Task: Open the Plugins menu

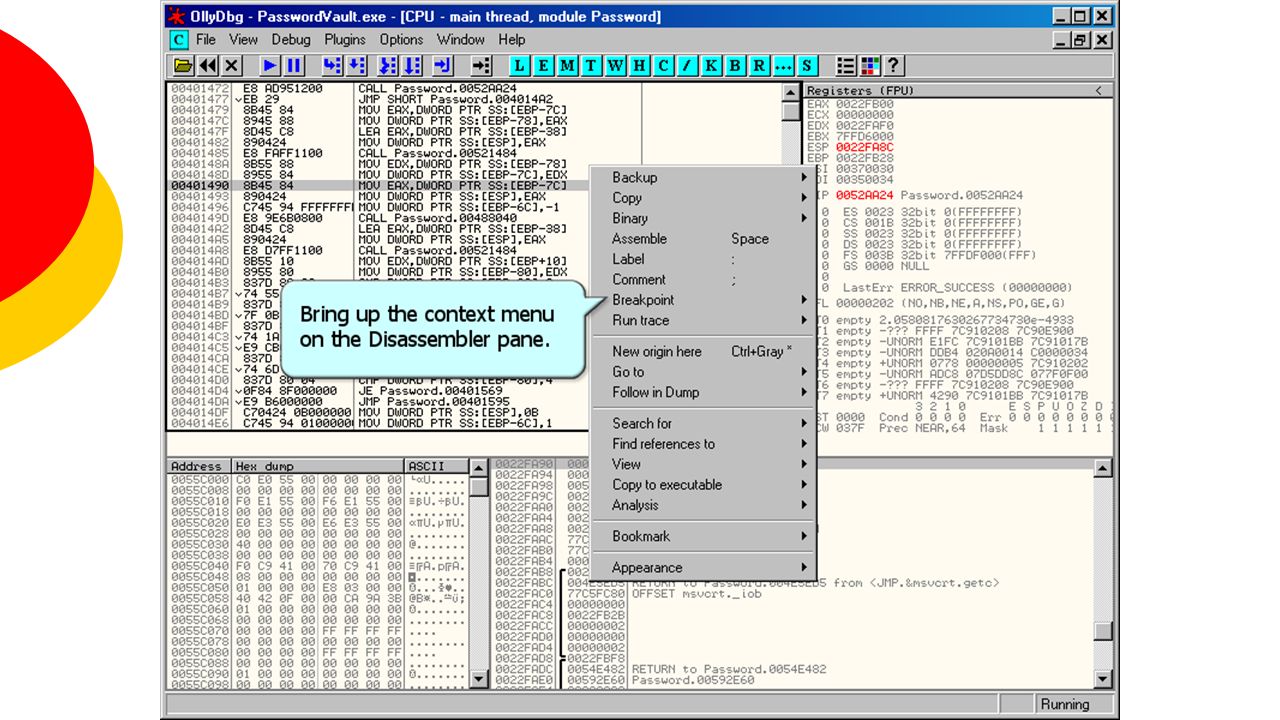Action: coord(345,40)
